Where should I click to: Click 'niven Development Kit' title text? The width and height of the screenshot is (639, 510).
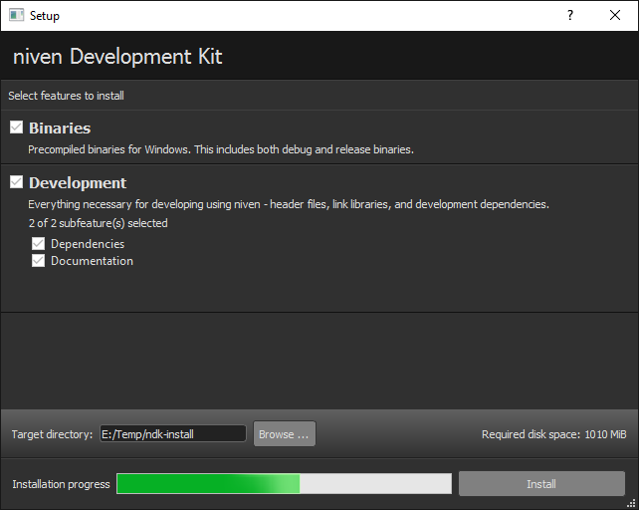pos(118,56)
